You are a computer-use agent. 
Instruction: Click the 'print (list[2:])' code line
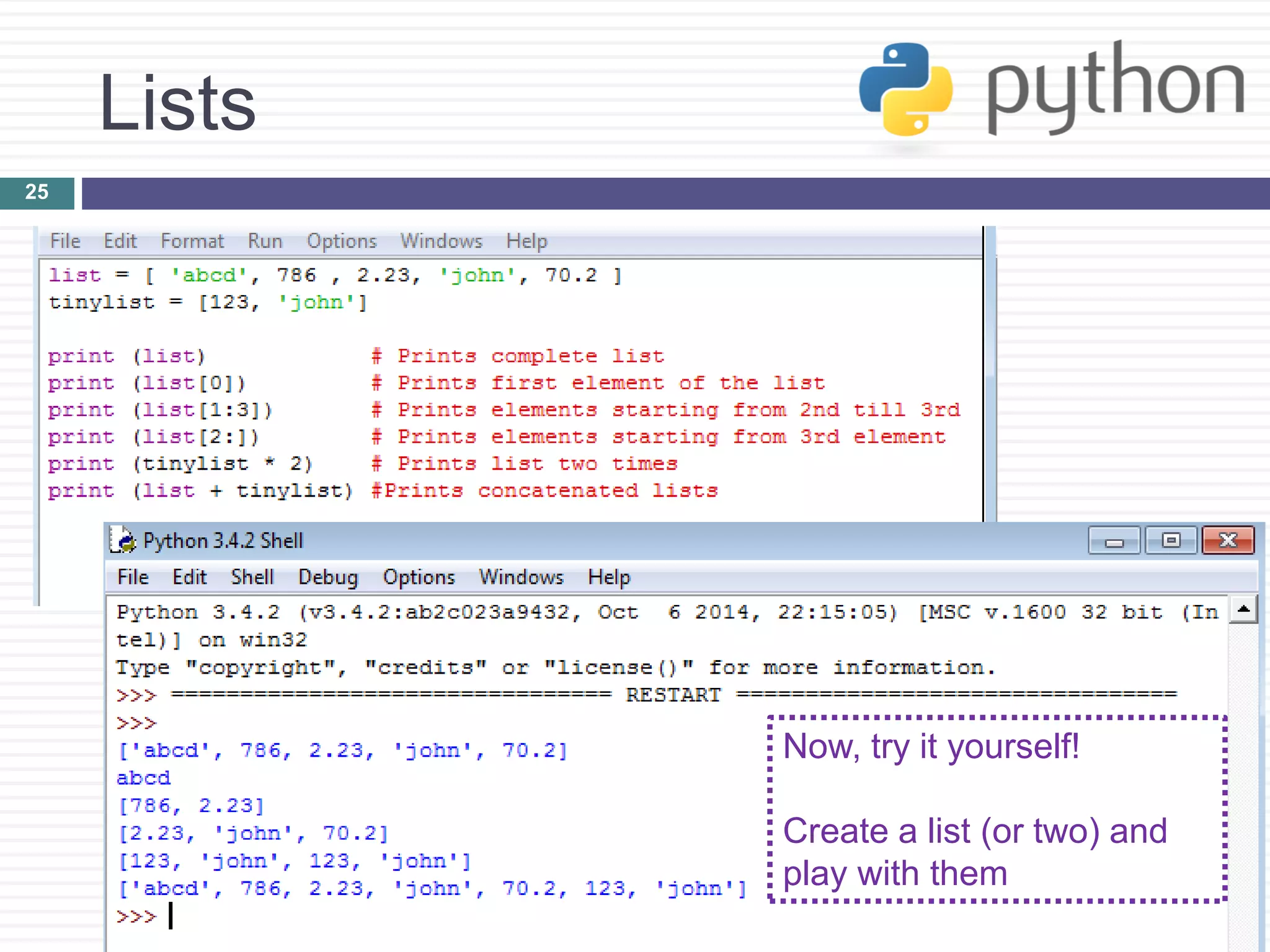pos(154,437)
